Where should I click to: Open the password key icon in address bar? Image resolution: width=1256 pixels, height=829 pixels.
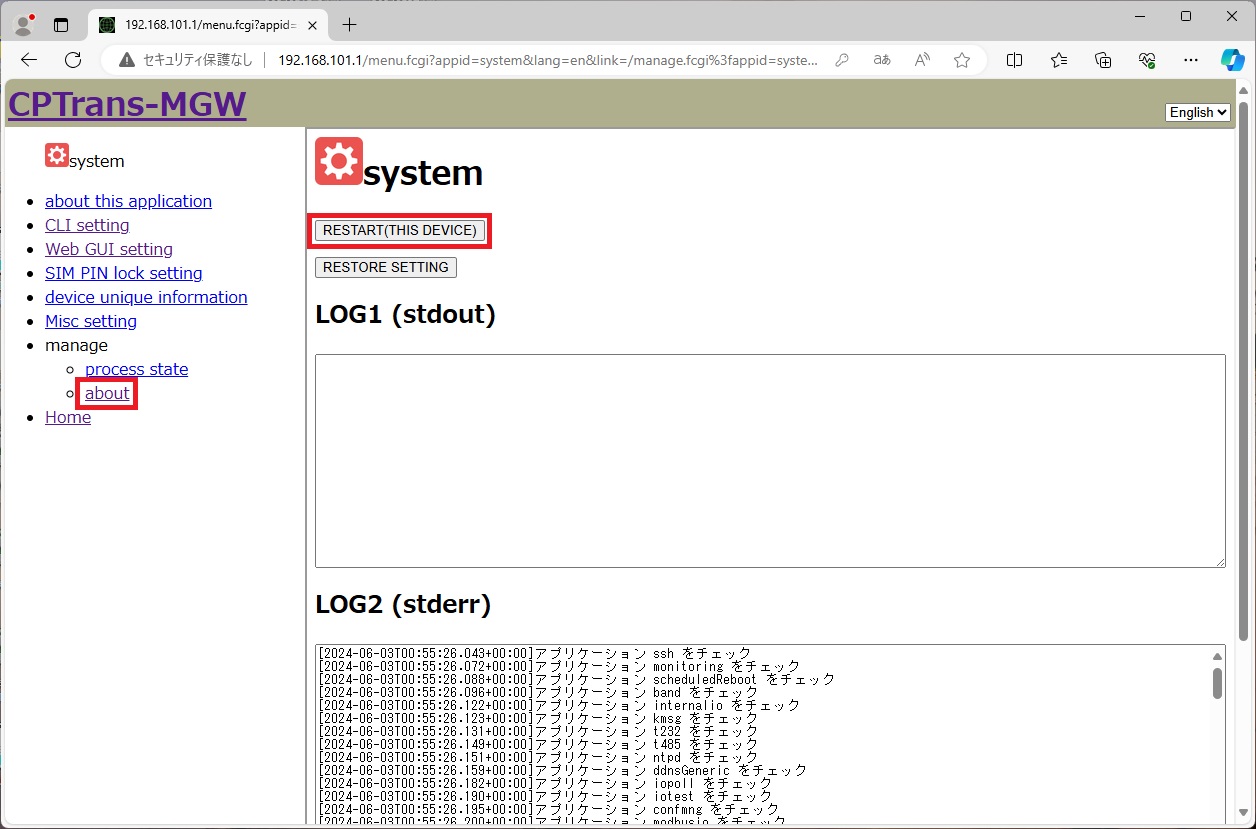tap(842, 60)
